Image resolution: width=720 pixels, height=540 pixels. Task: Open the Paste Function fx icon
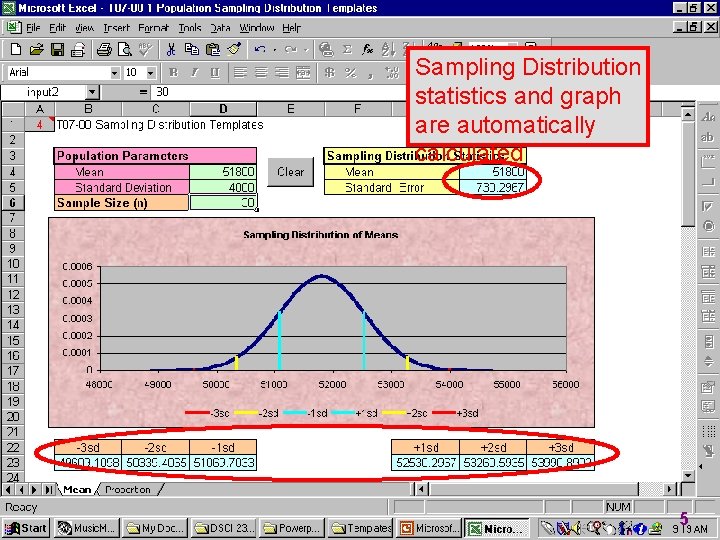[367, 49]
